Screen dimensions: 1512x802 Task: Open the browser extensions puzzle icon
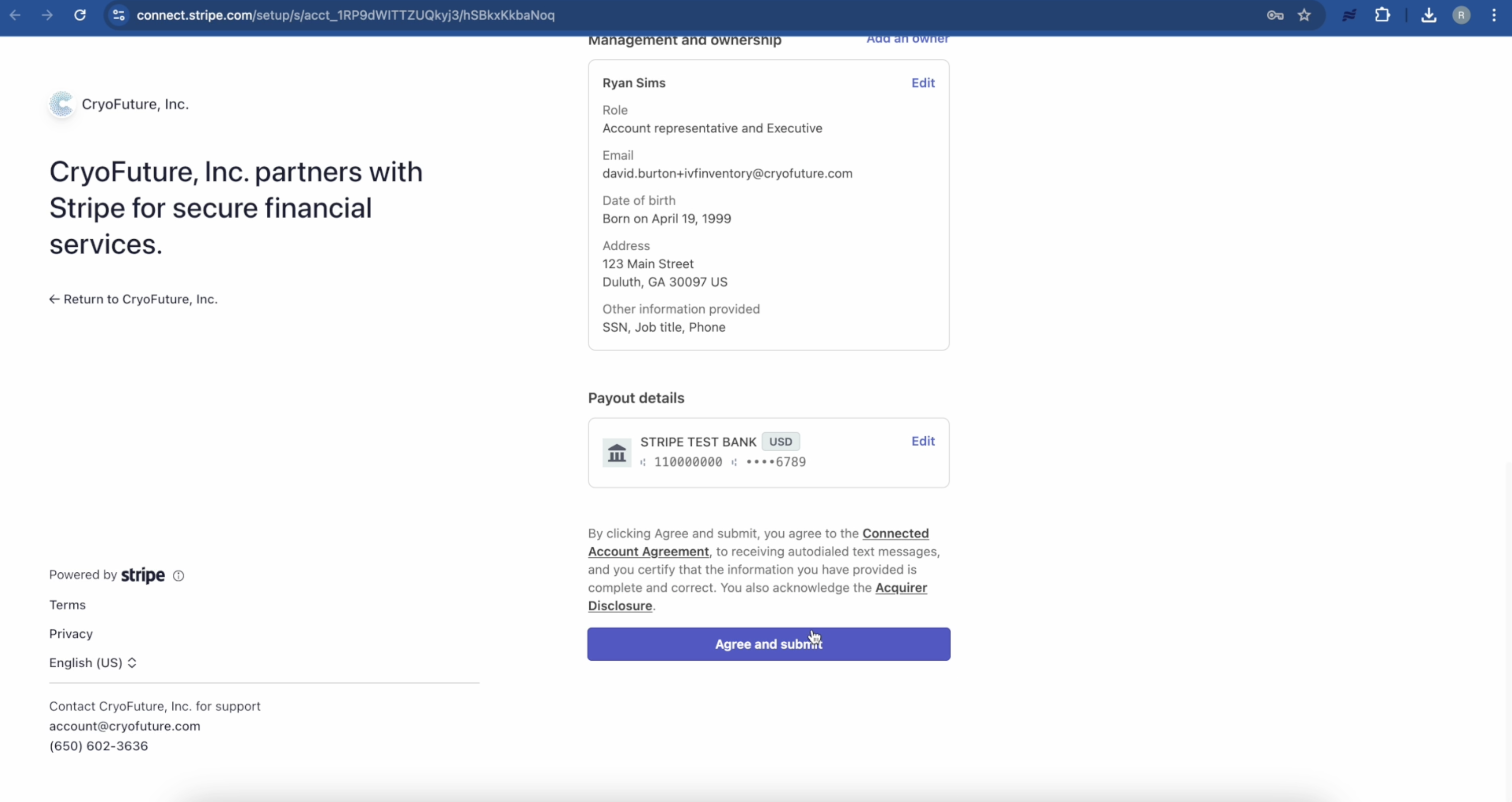coord(1383,15)
